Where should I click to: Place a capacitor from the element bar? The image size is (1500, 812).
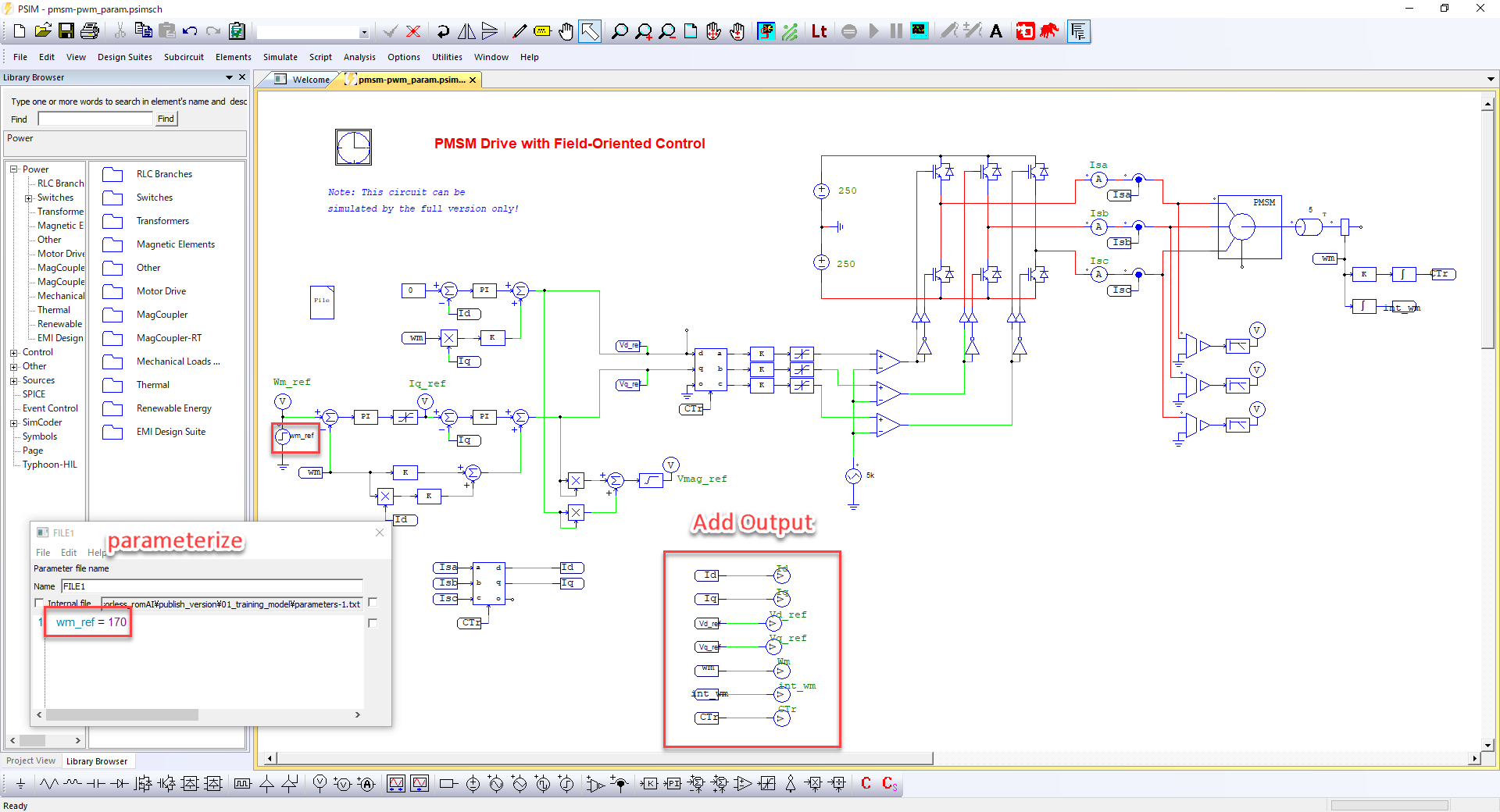95,783
